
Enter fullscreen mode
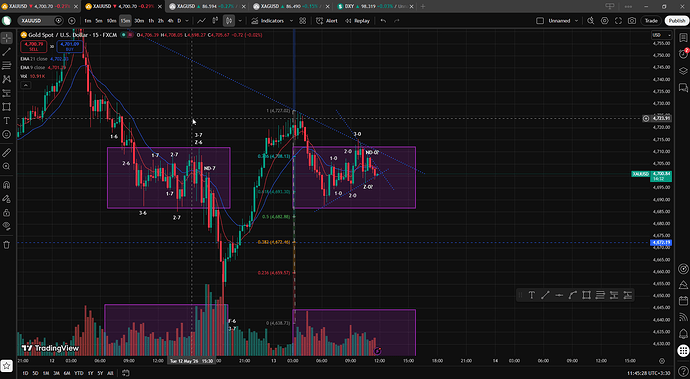pos(618,21)
